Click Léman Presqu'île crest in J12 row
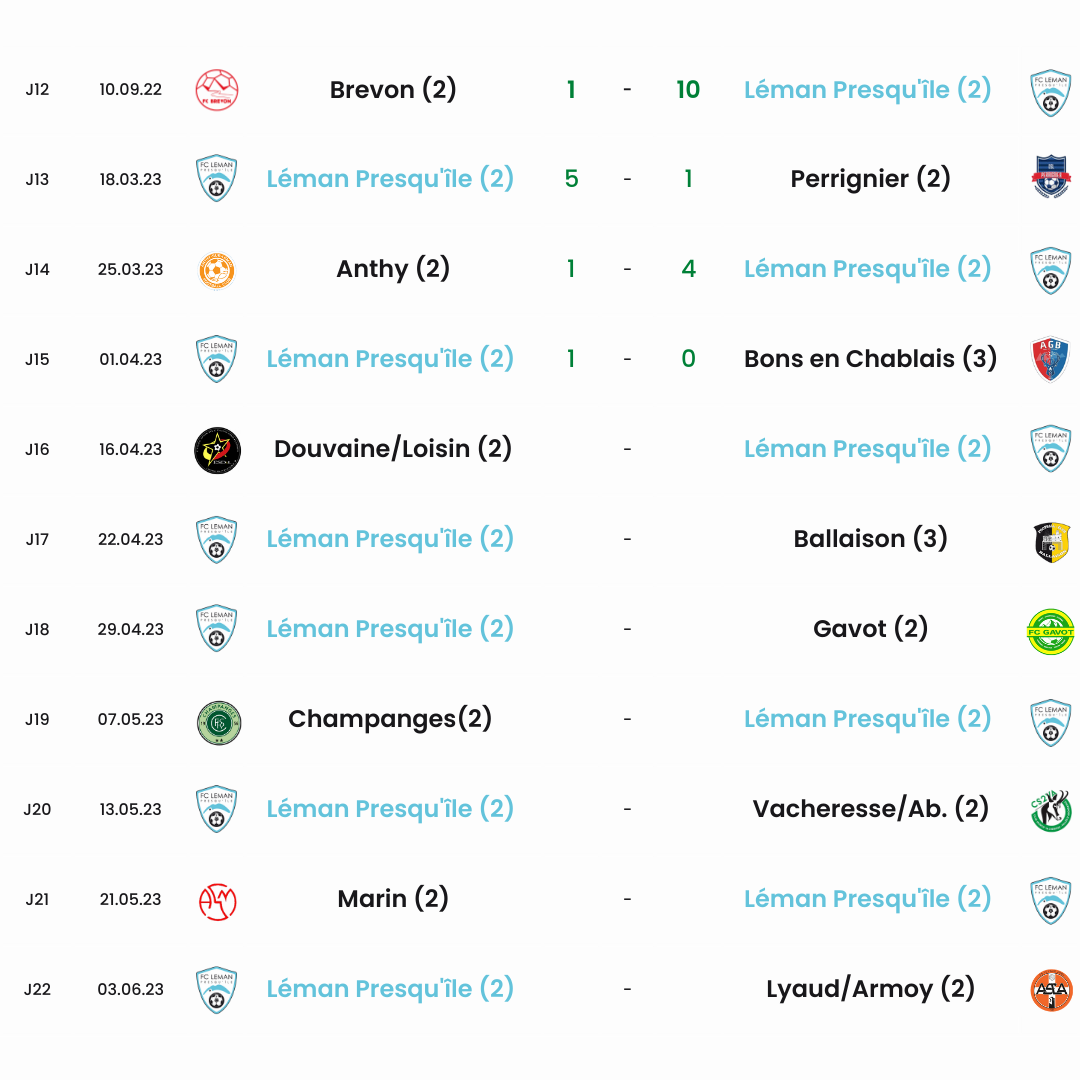Viewport: 1080px width, 1080px height. pos(1050,93)
